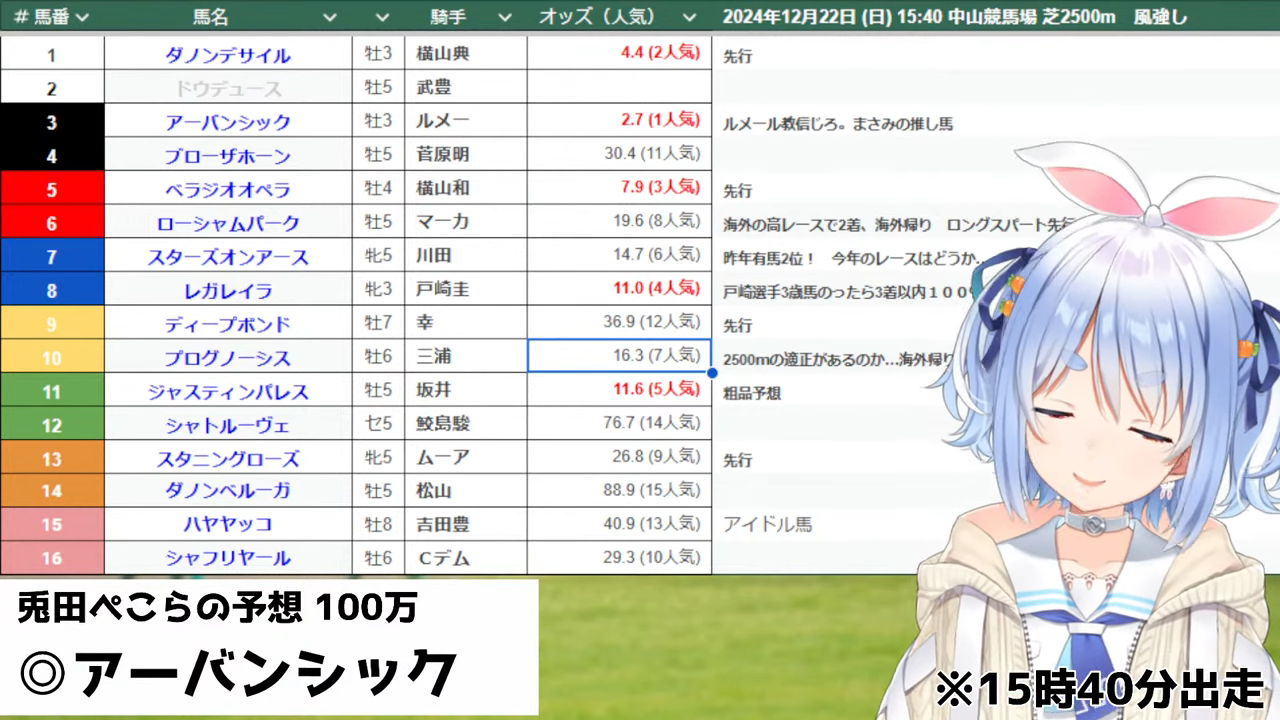Select jockey cell 横山典

(x=466, y=54)
